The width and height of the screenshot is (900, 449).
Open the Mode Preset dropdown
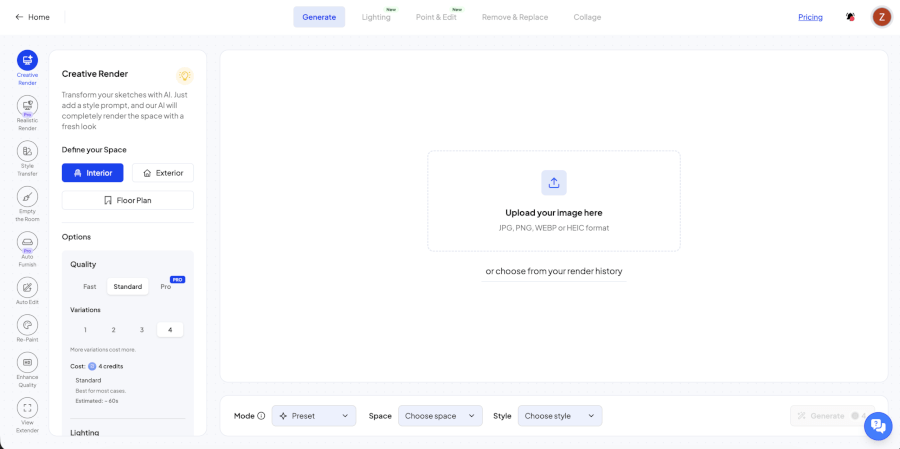314,416
